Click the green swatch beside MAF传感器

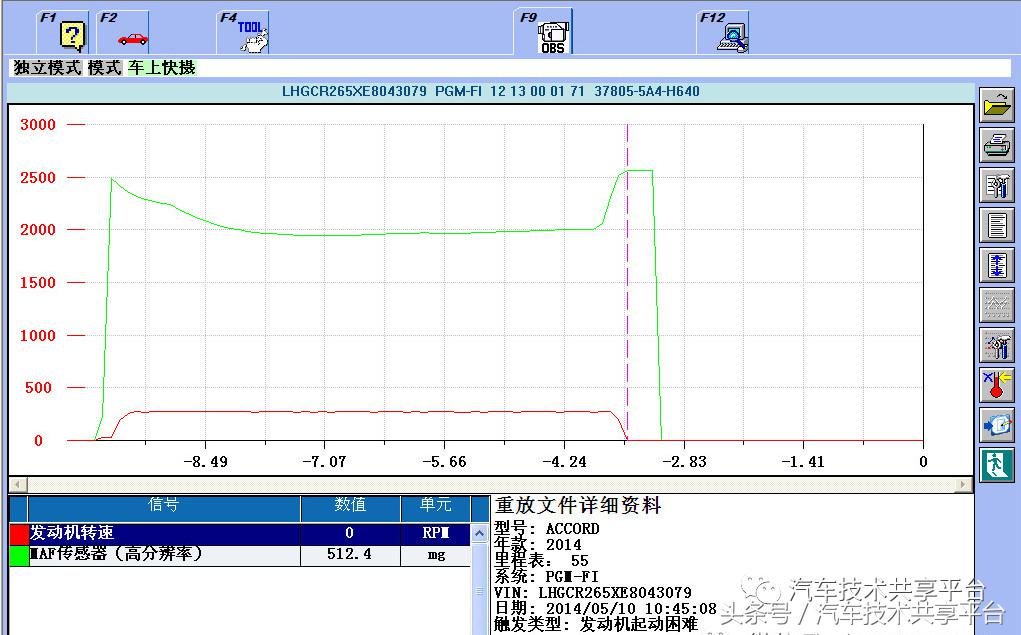(x=19, y=555)
